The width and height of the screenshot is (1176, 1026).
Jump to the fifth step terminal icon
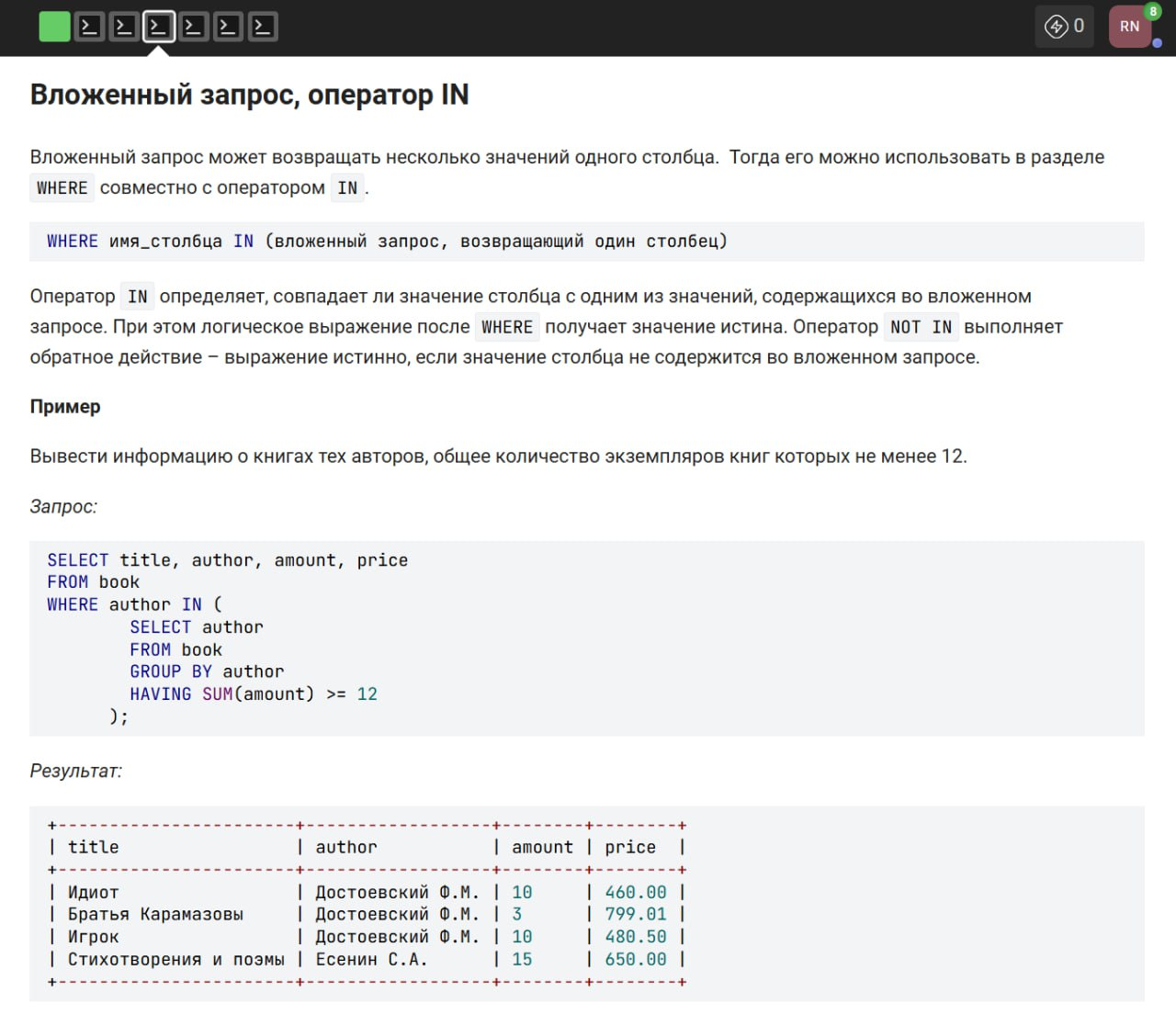tap(193, 27)
